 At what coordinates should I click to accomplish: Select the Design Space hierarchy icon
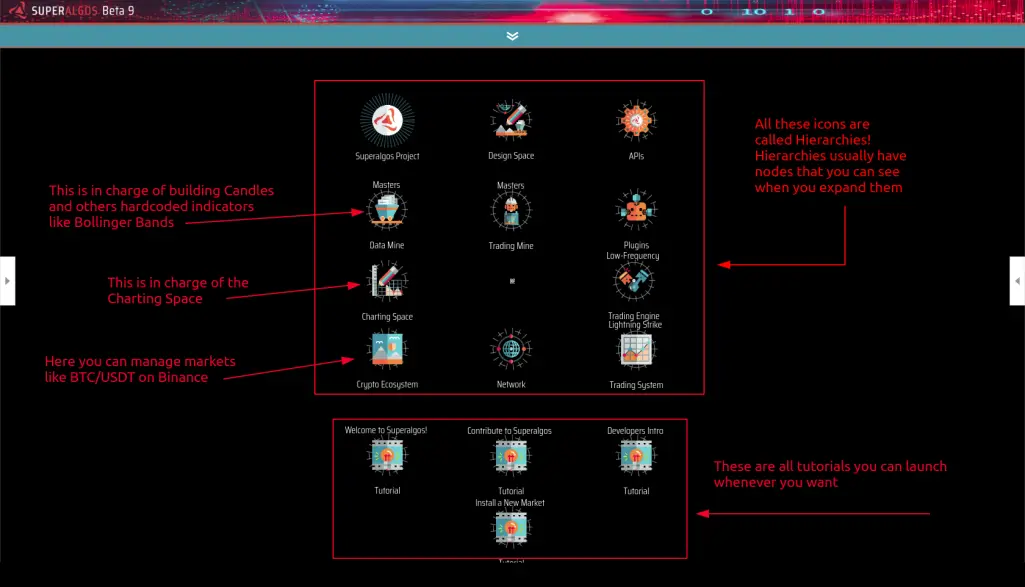[511, 120]
